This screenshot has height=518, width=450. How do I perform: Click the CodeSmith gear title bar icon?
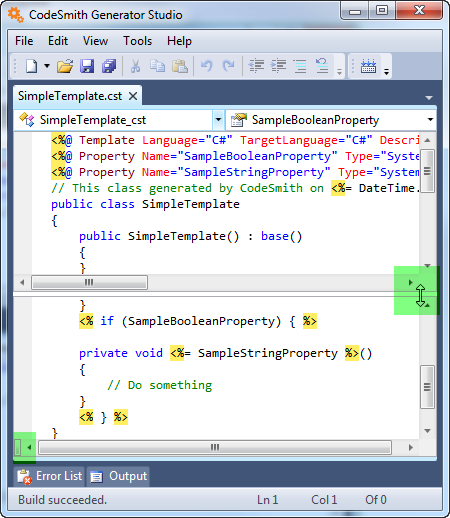pos(16,15)
